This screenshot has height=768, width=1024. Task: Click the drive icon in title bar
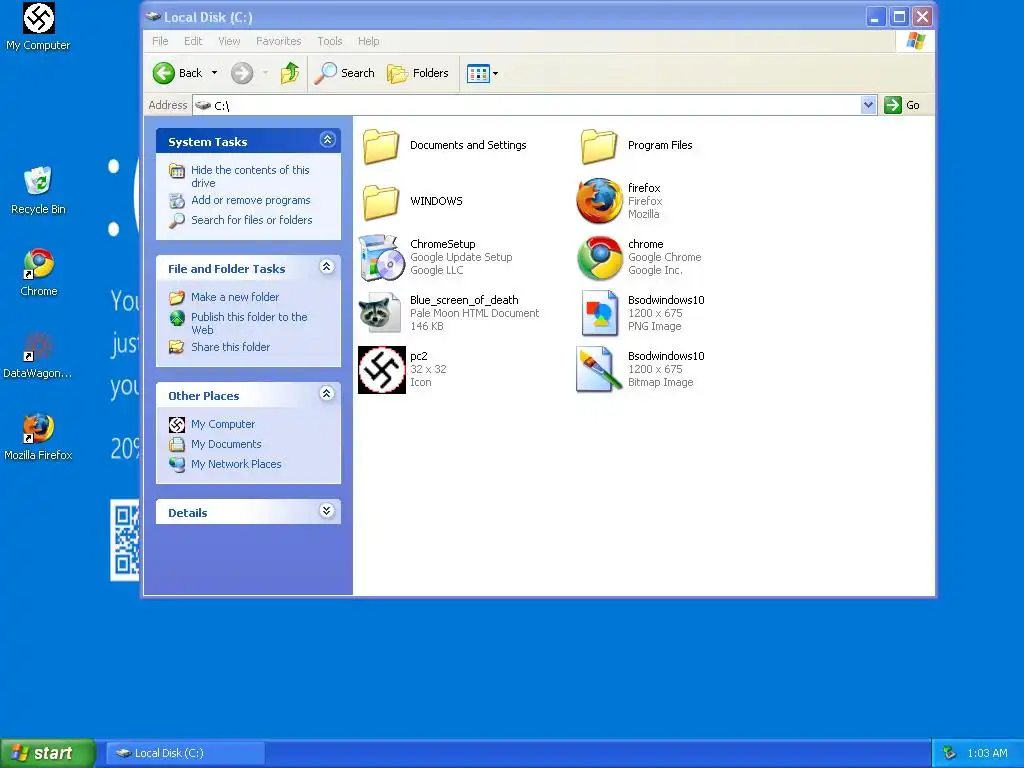153,17
